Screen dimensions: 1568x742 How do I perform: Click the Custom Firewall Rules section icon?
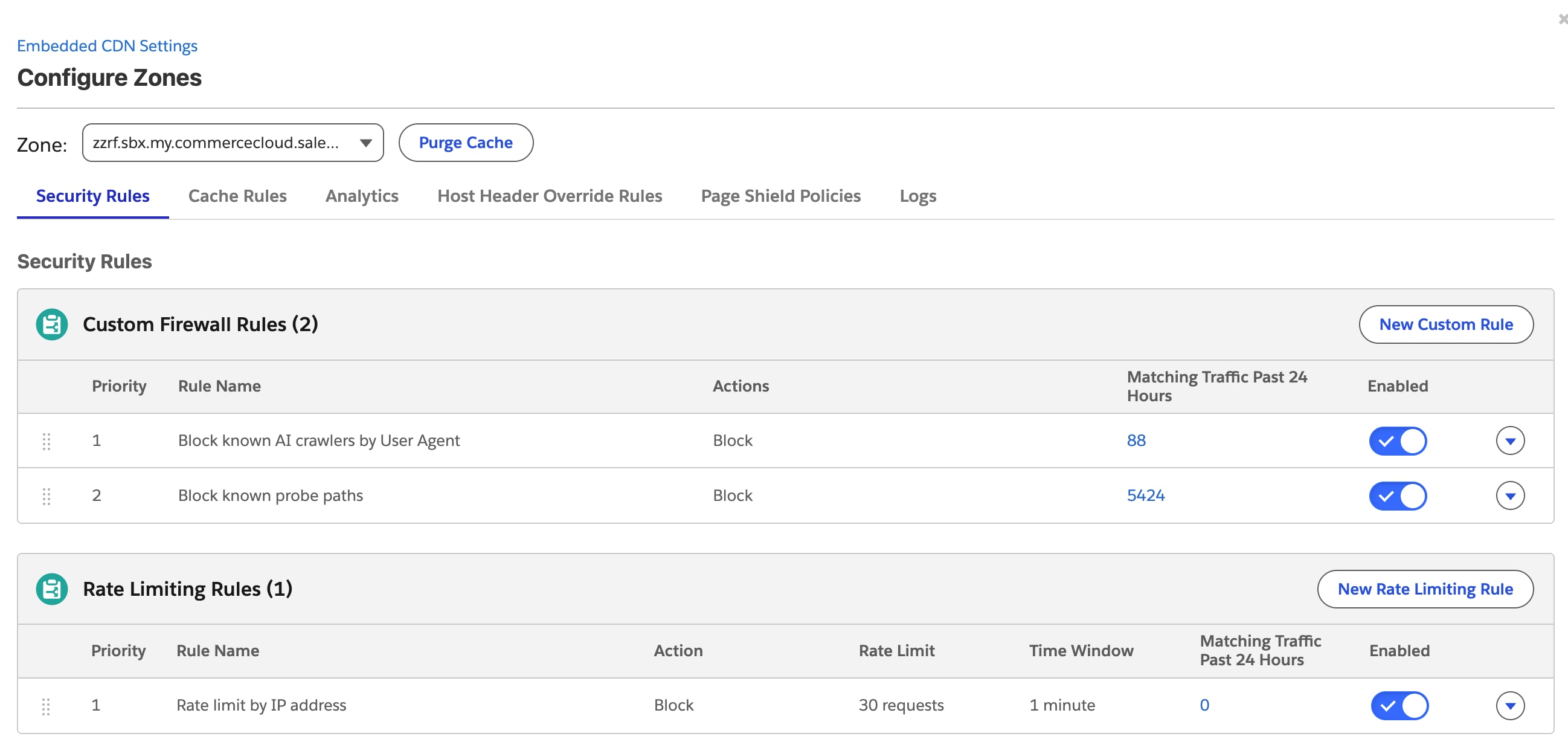point(52,324)
